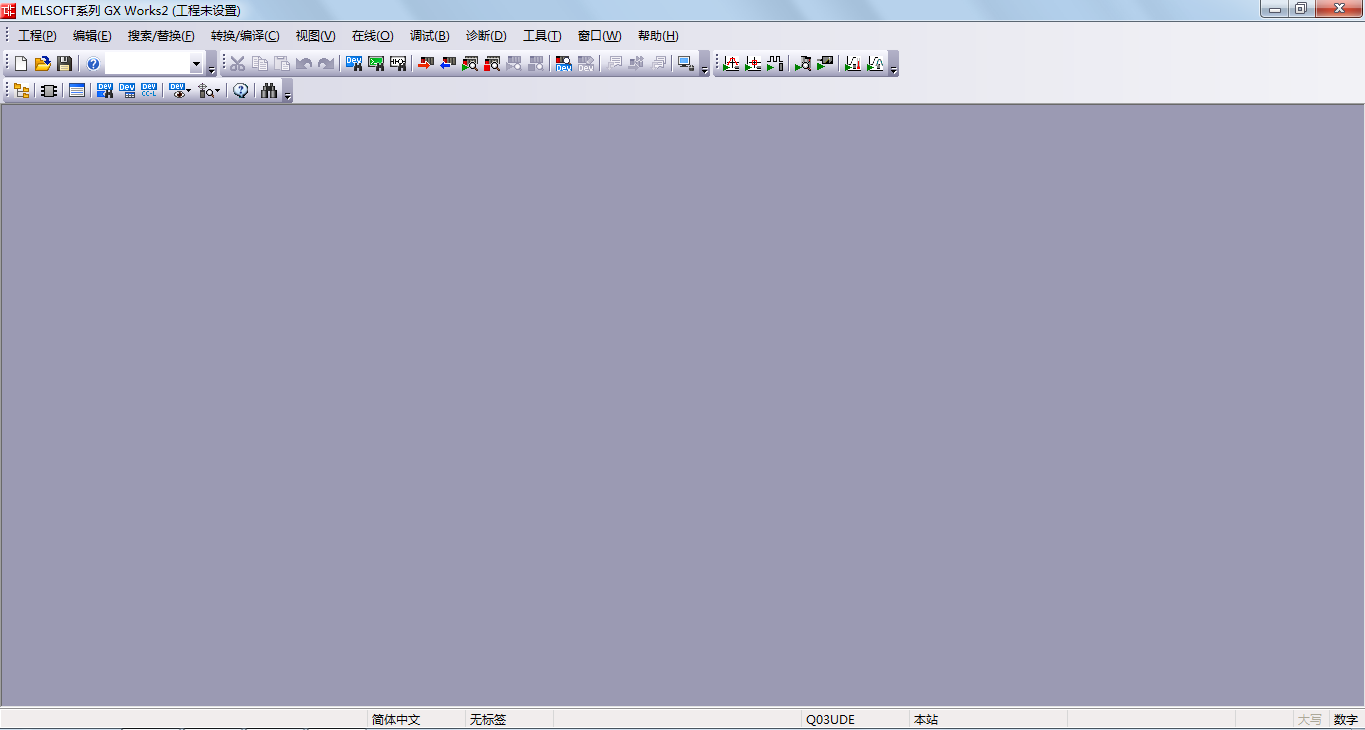
Task: Toggle the Navigation window tree icon
Action: click(x=21, y=91)
